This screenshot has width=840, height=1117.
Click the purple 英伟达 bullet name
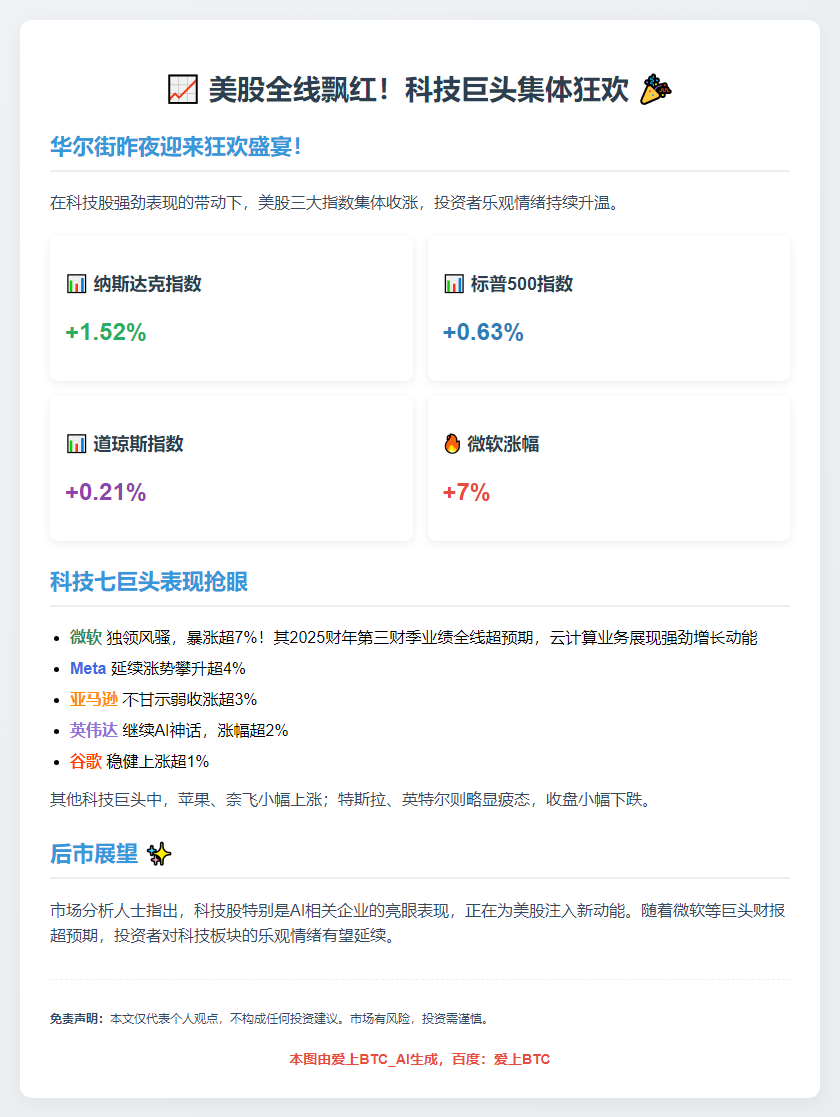93,730
